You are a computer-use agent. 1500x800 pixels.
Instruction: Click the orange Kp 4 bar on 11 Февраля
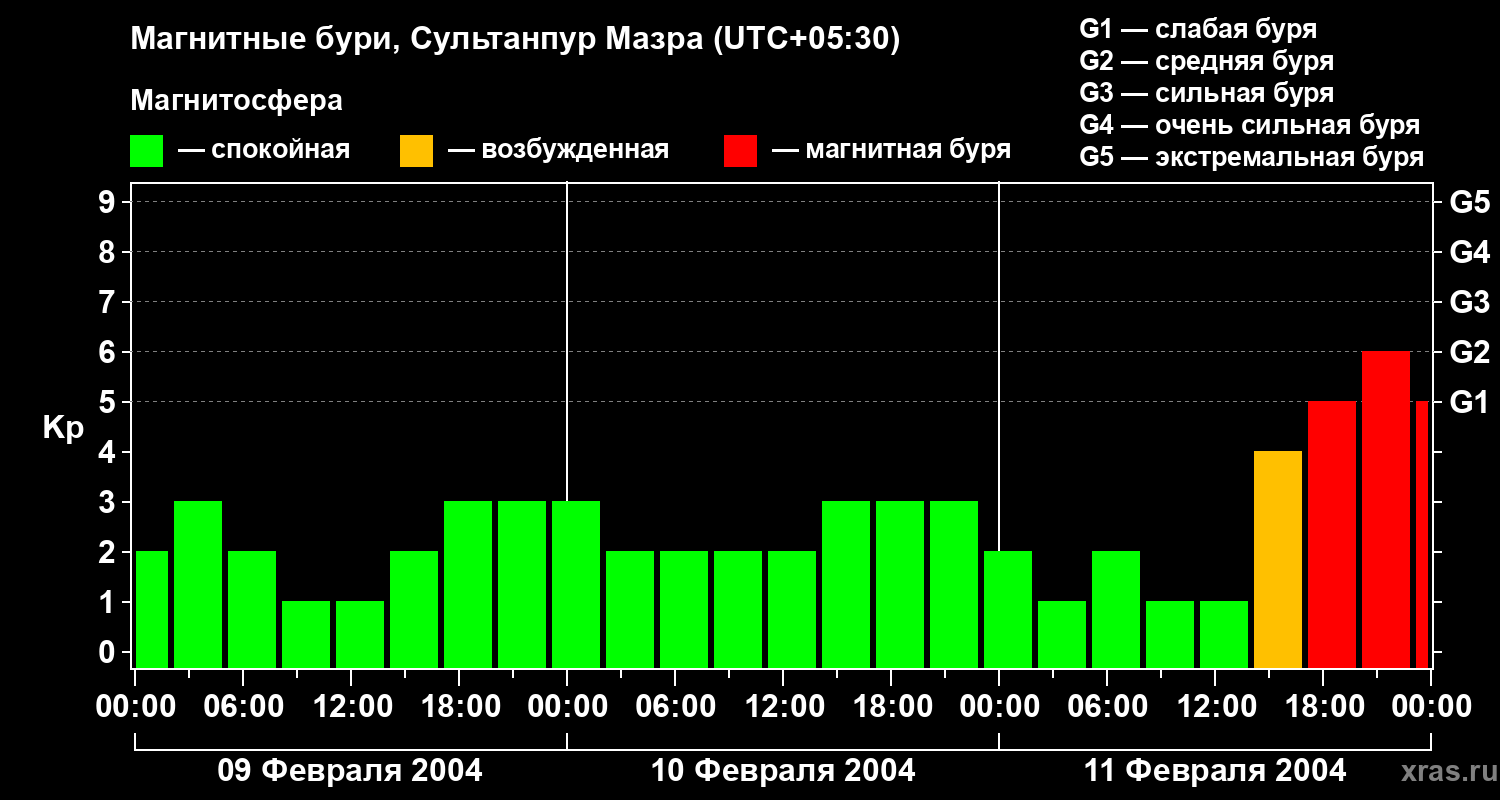click(x=1278, y=559)
